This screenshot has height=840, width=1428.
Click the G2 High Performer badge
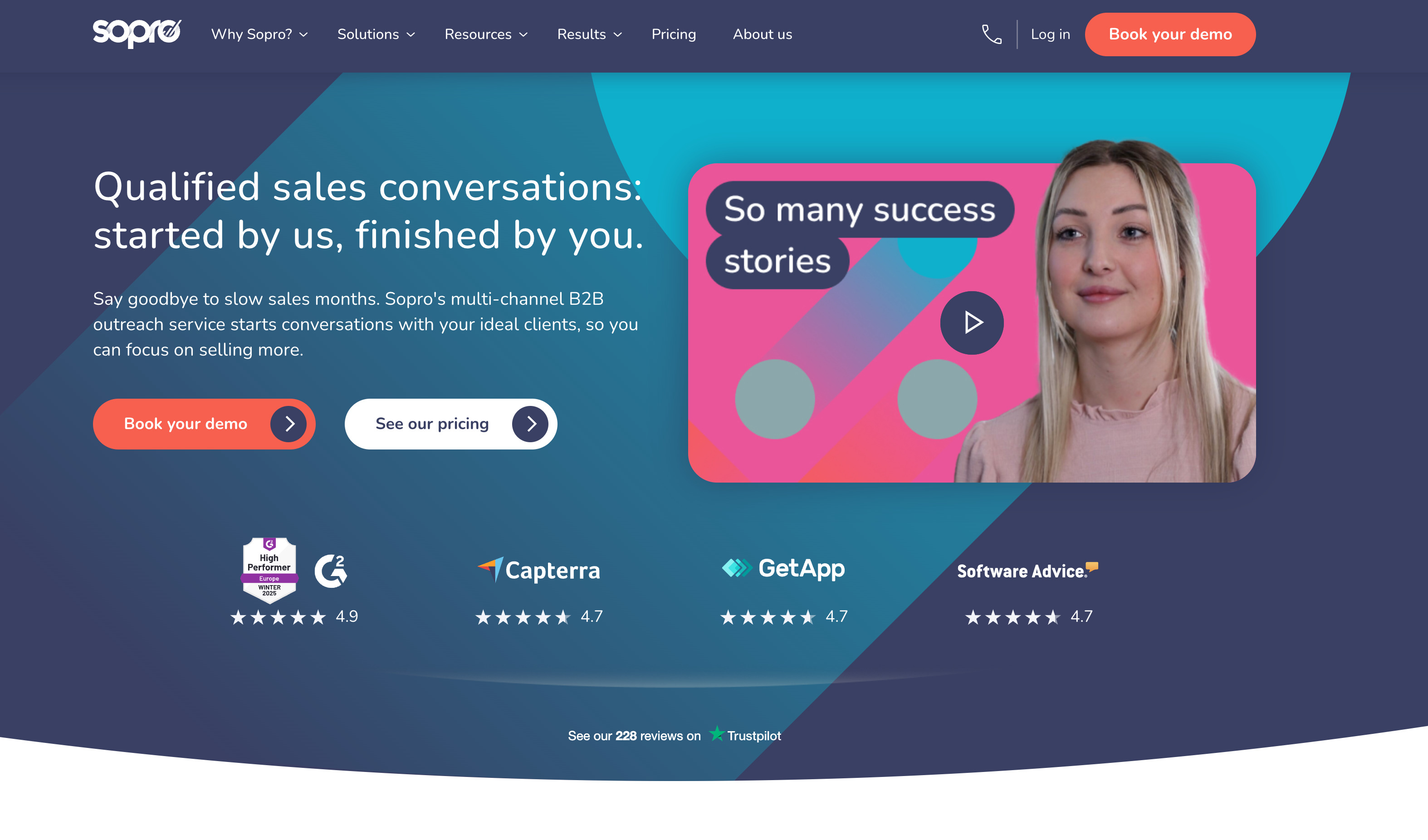269,571
